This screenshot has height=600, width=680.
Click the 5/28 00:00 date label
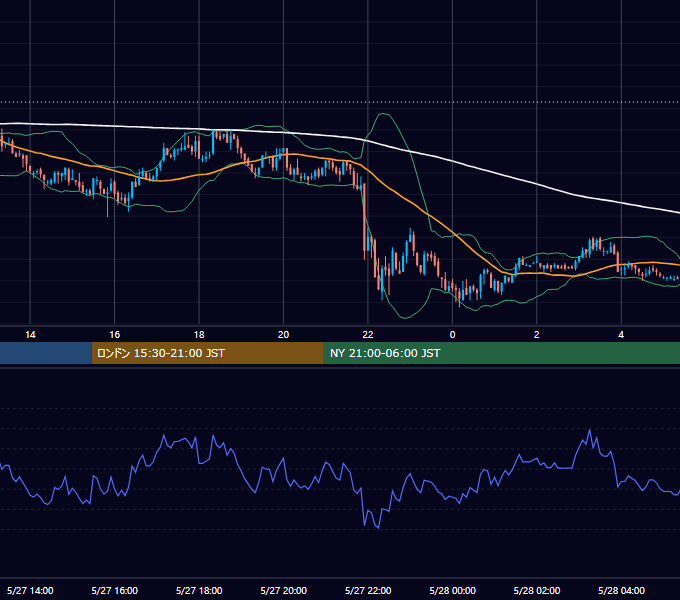click(x=452, y=590)
